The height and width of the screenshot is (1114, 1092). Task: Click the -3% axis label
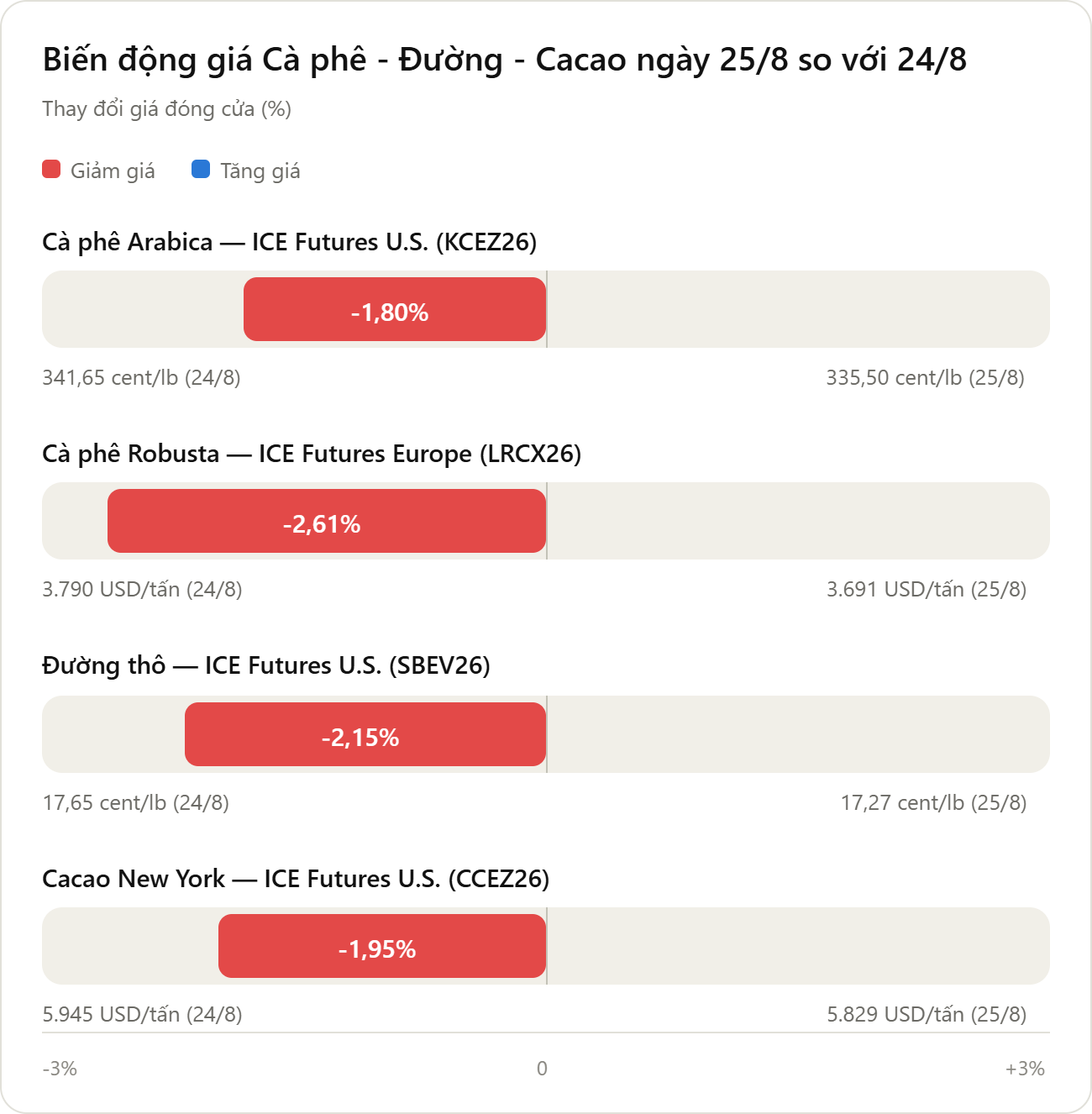tap(60, 1069)
